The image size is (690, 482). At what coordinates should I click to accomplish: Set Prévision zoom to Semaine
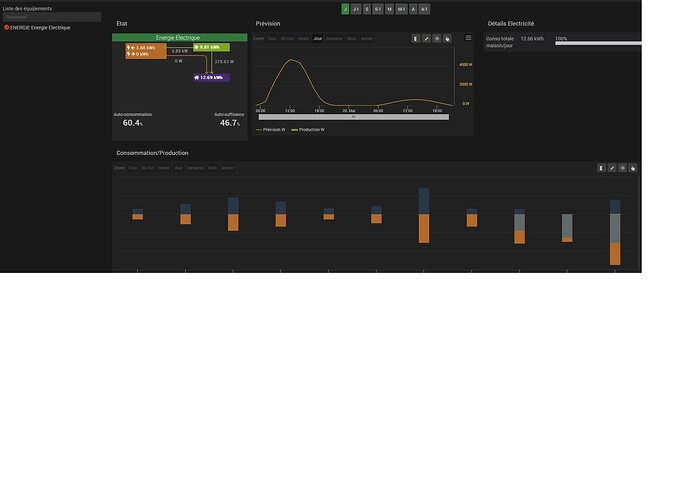[x=334, y=39]
